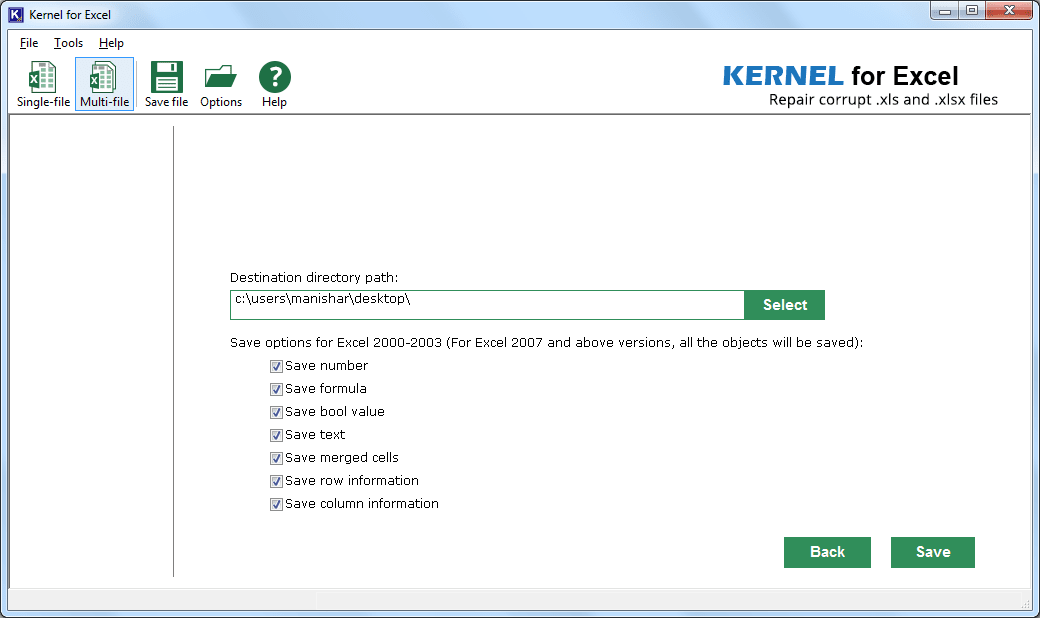1040x618 pixels.
Task: Open the Tools menu
Action: pos(68,43)
